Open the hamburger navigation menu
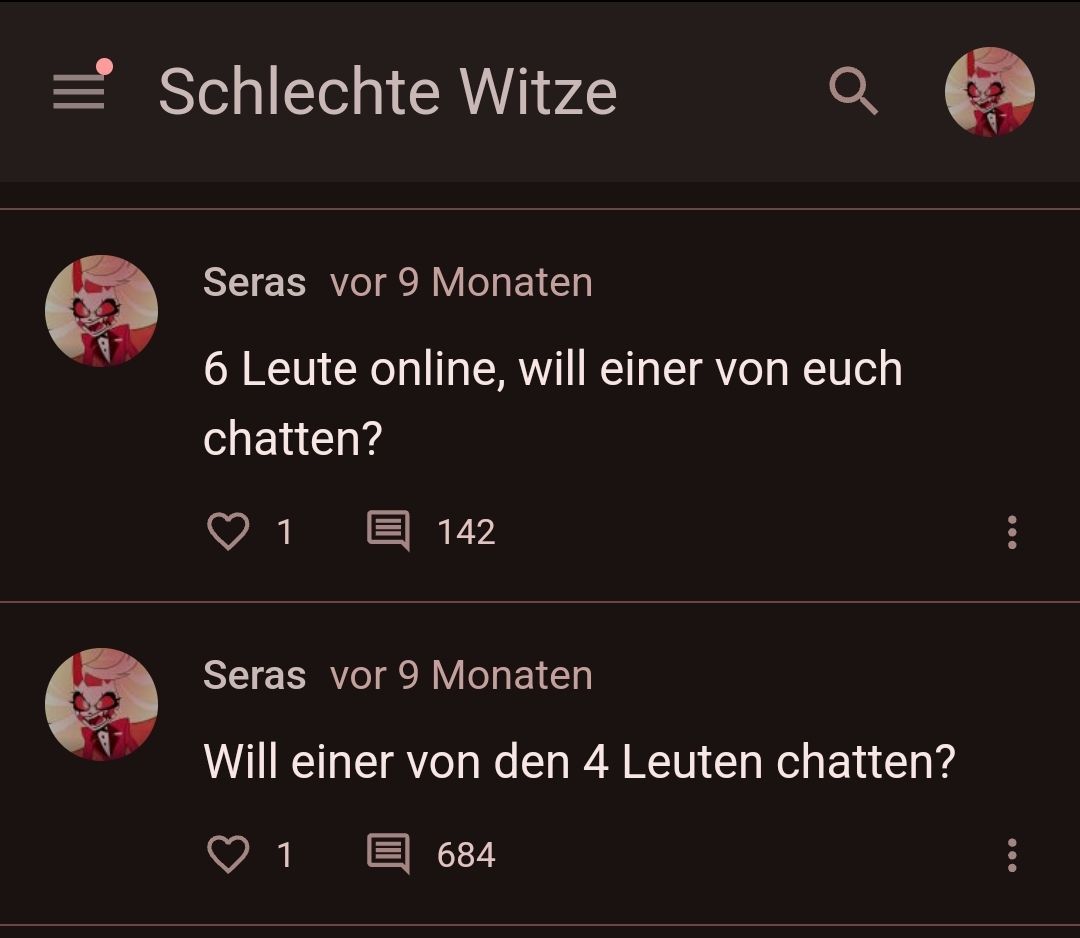The width and height of the screenshot is (1080, 938). 79,92
